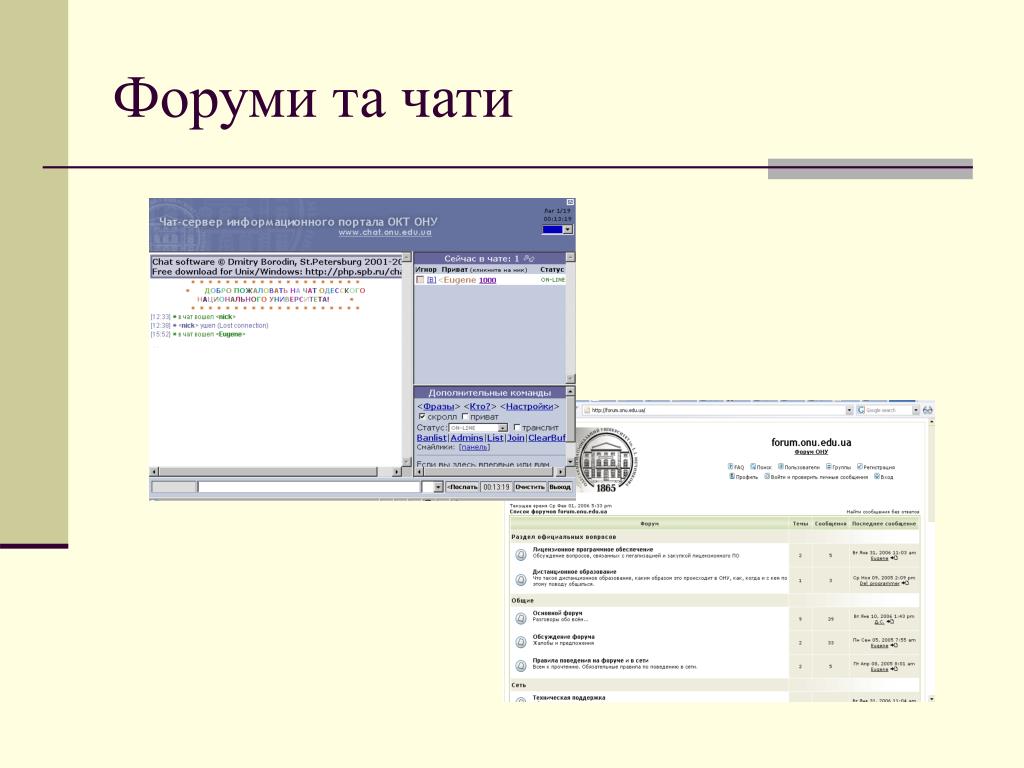The width and height of the screenshot is (1024, 768).
Task: Click the Banlist link in chat
Action: [x=432, y=438]
